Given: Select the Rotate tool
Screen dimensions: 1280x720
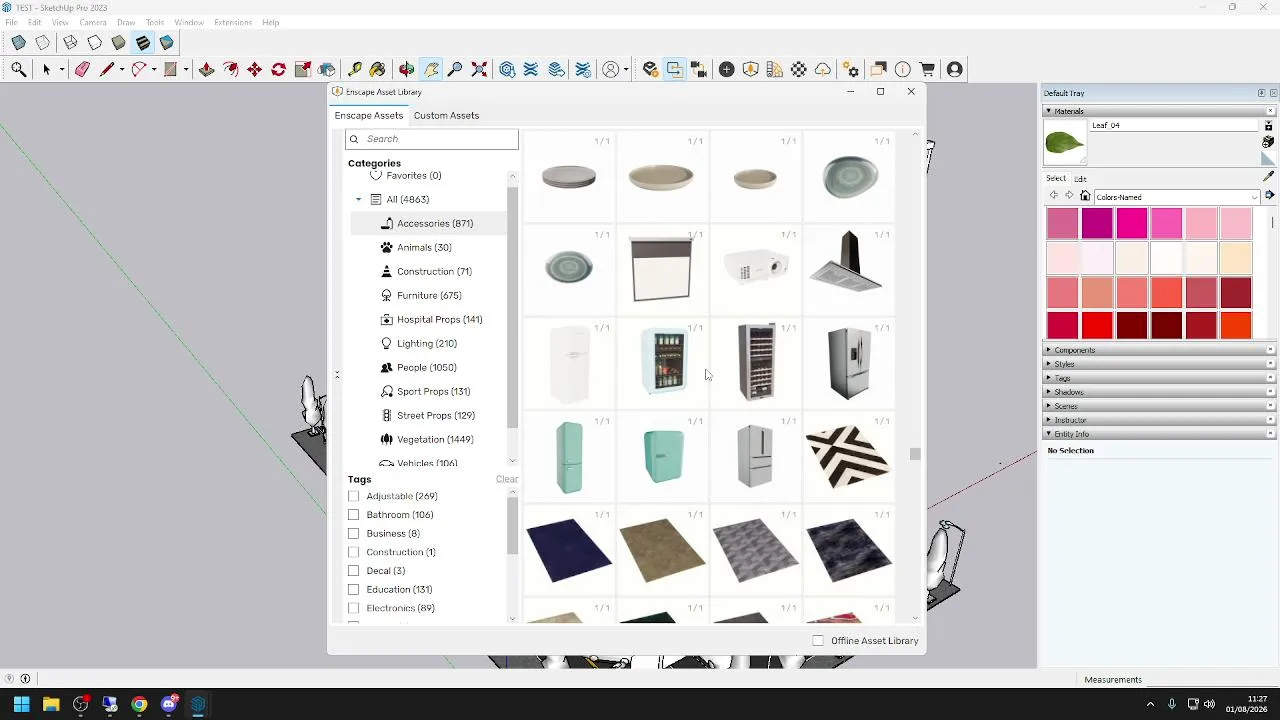Looking at the screenshot, I should coord(279,69).
